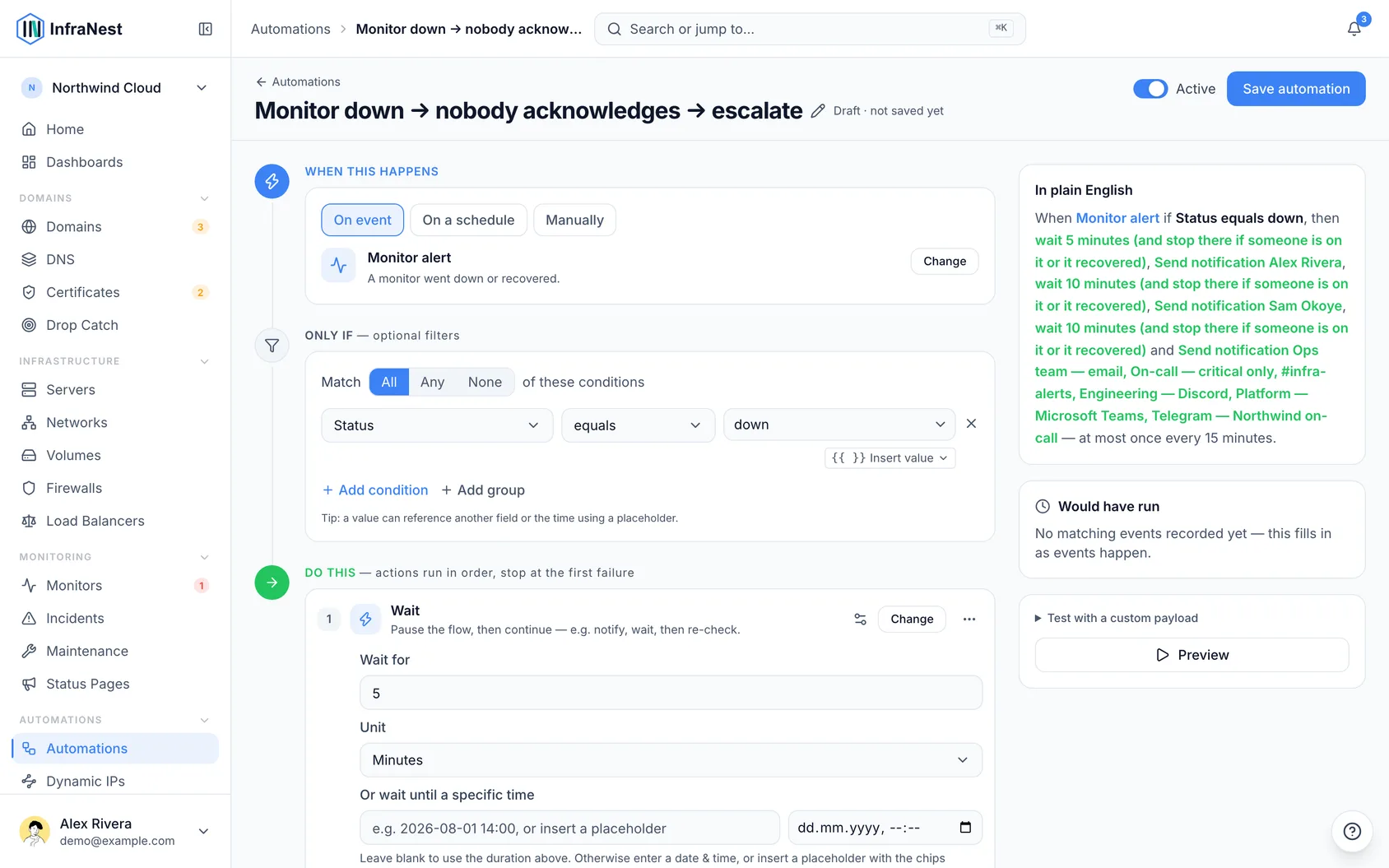Match None of these conditions

point(485,382)
